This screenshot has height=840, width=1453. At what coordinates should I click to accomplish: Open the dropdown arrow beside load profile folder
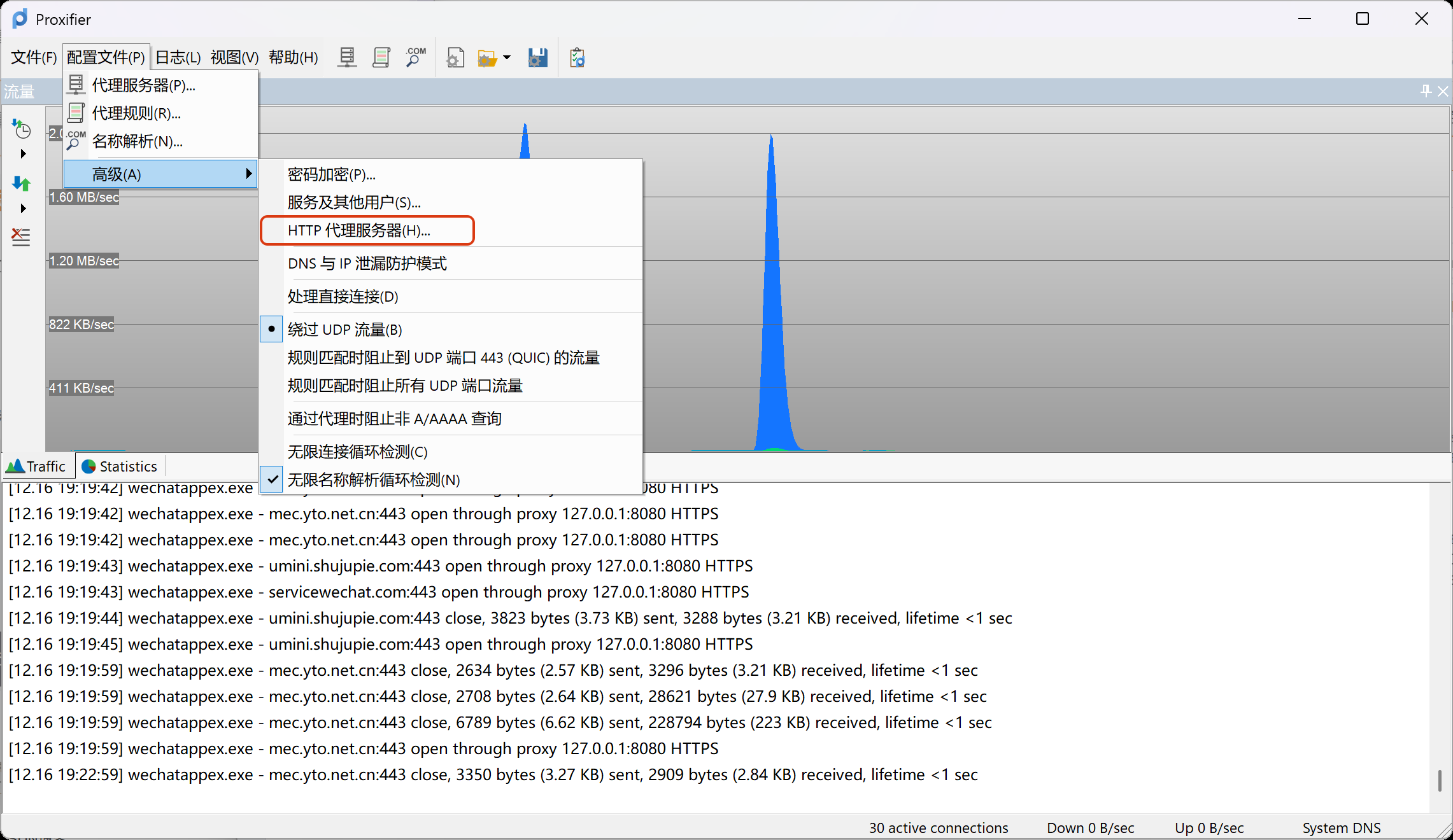tap(507, 58)
